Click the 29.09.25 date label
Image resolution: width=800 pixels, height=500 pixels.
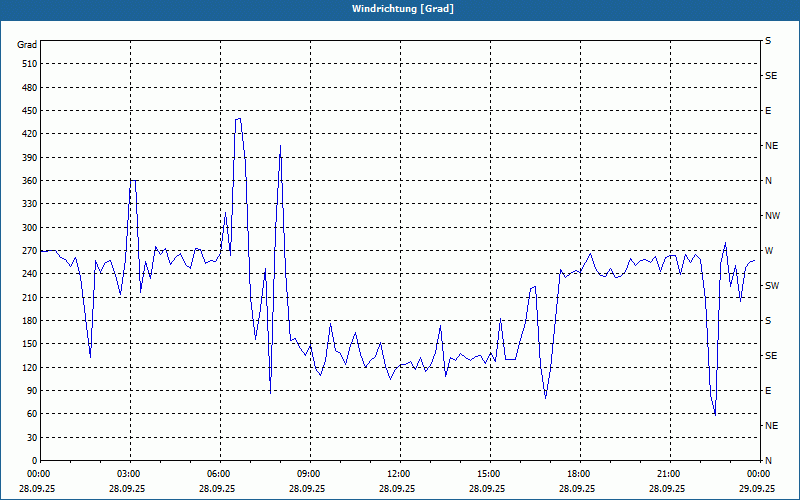click(757, 488)
